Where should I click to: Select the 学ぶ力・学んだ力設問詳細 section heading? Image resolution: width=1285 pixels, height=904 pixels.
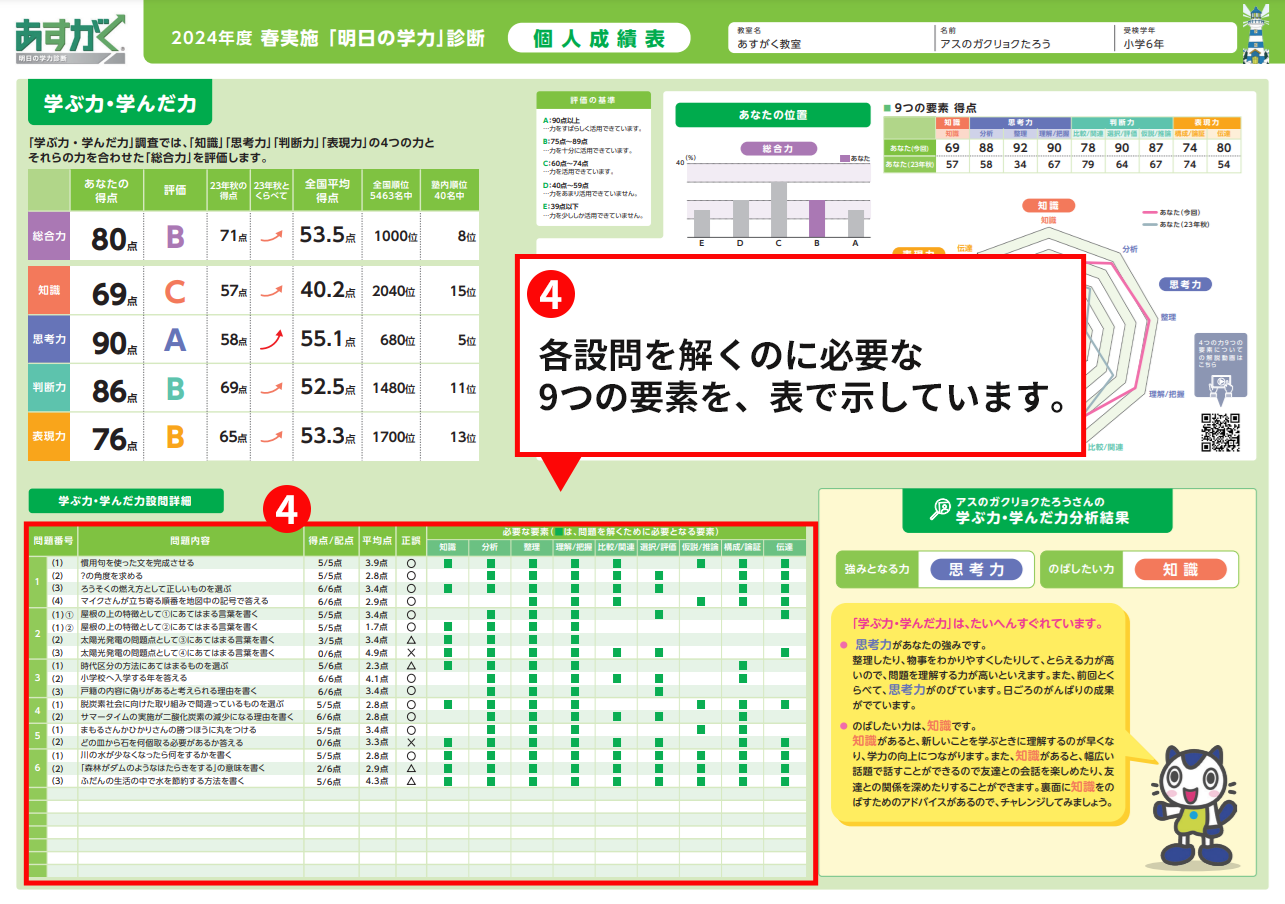125,501
